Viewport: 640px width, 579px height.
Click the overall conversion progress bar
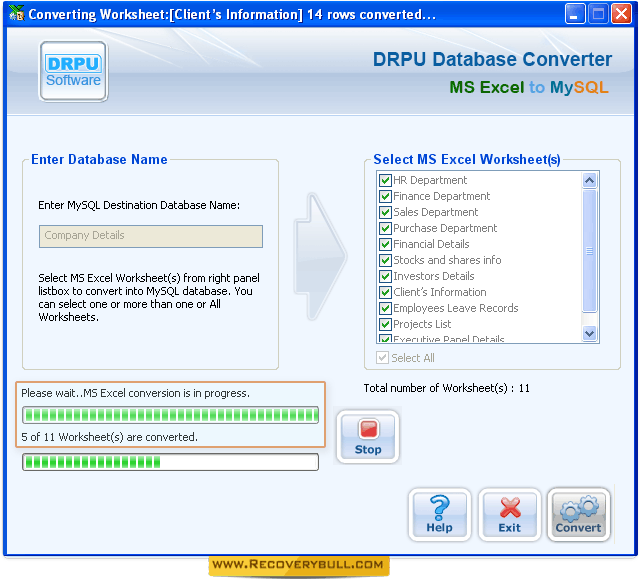171,462
